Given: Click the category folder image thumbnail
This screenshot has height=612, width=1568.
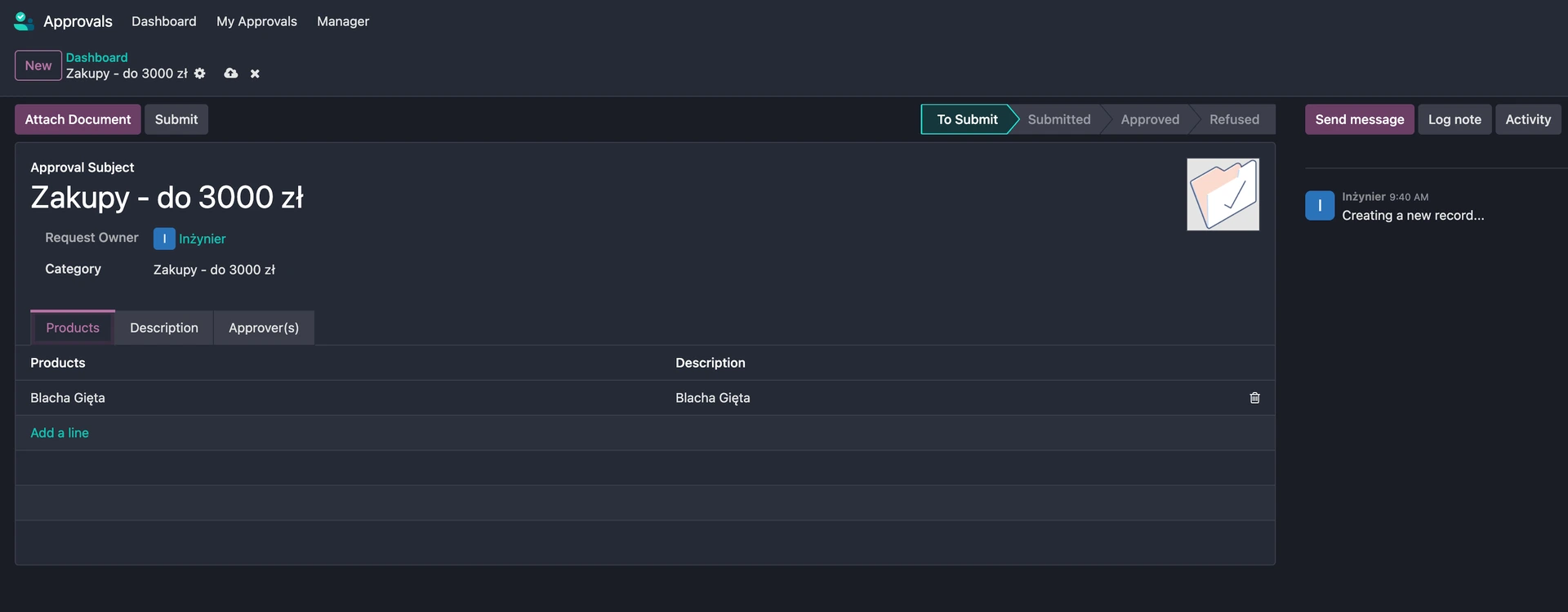Looking at the screenshot, I should pyautogui.click(x=1223, y=194).
